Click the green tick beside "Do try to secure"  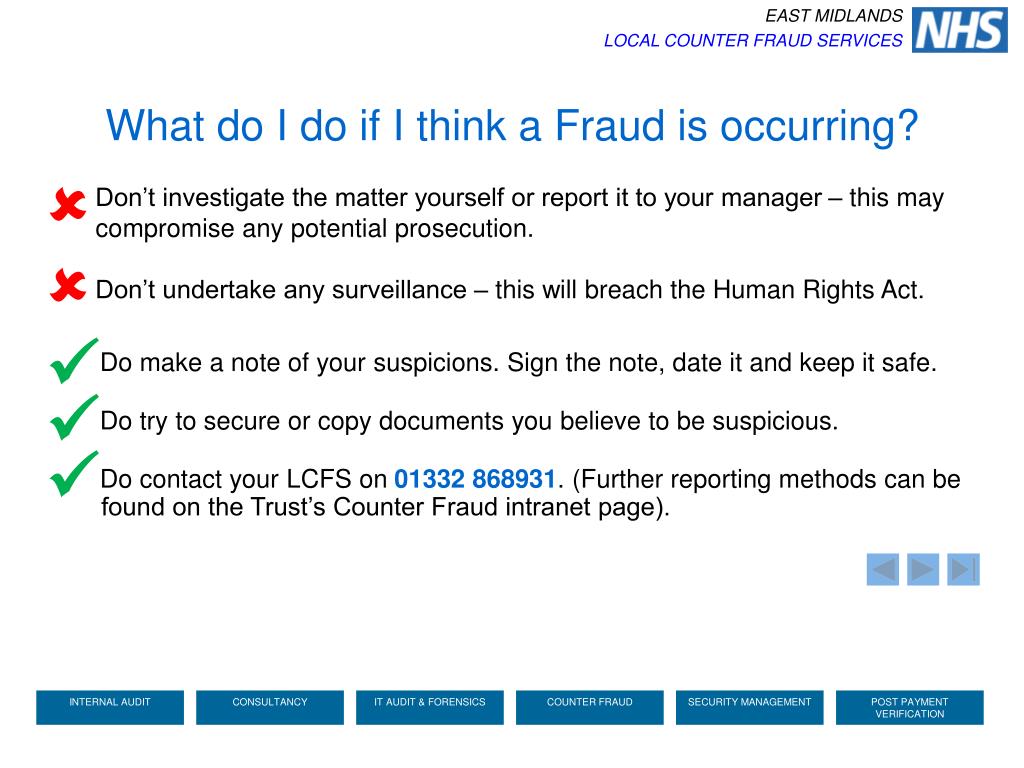(x=74, y=417)
